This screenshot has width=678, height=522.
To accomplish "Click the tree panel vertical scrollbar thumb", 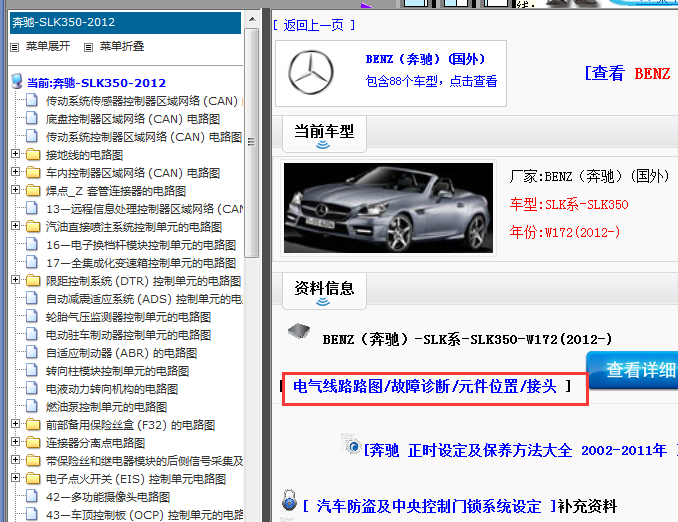I will pos(252,142).
